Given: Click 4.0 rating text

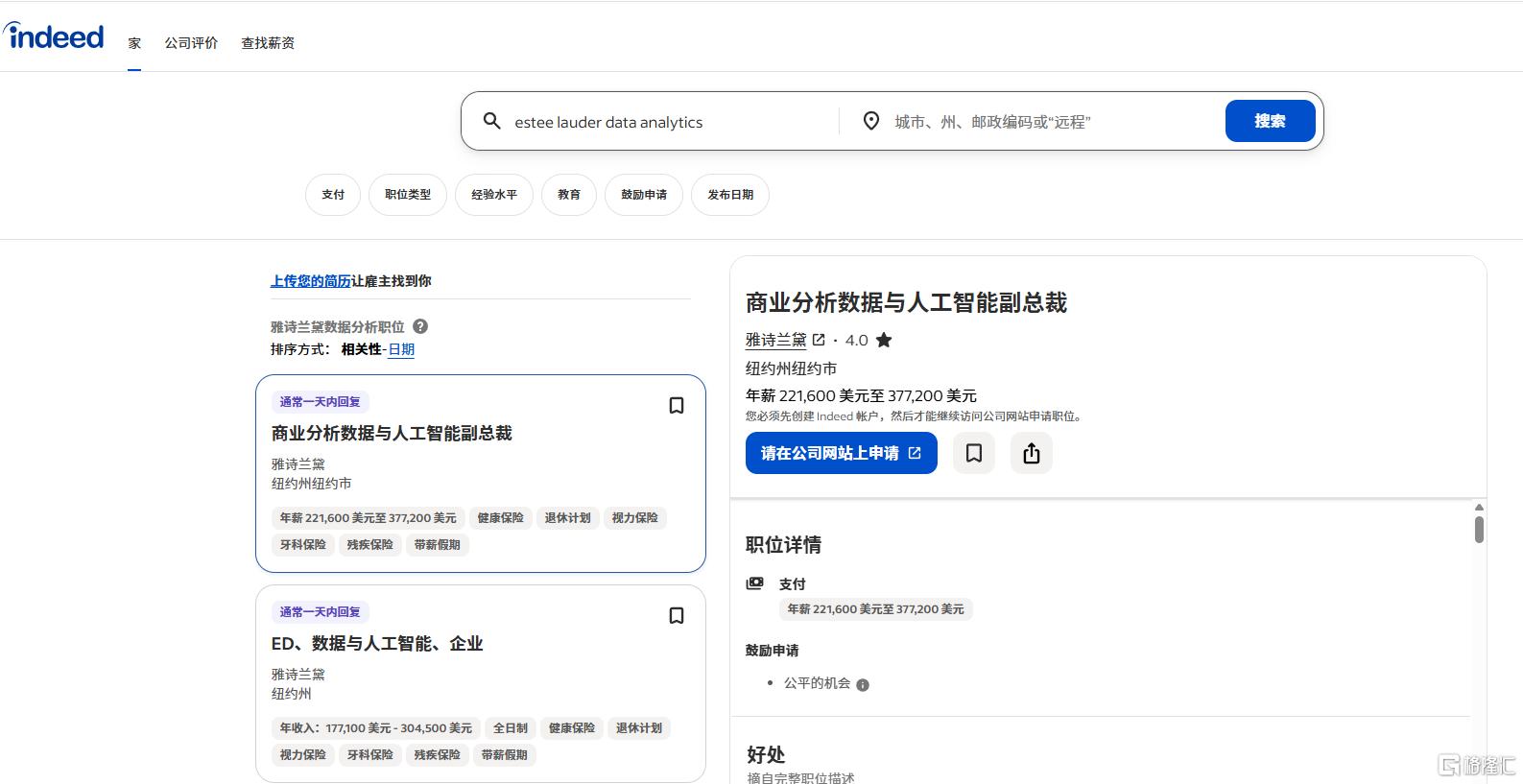Looking at the screenshot, I should point(856,340).
